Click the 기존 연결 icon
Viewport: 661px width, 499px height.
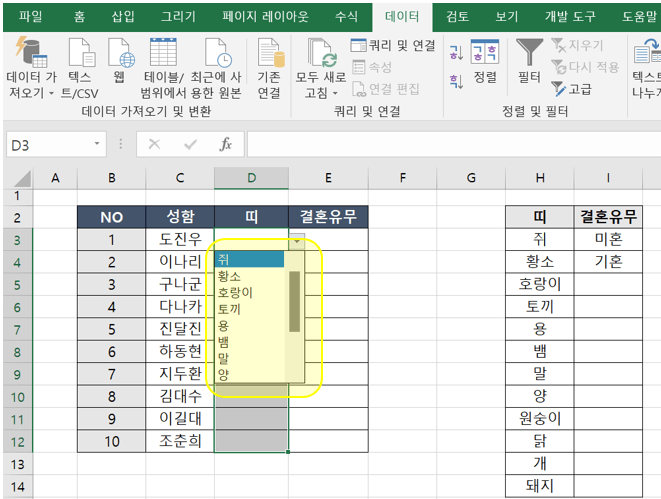click(271, 52)
